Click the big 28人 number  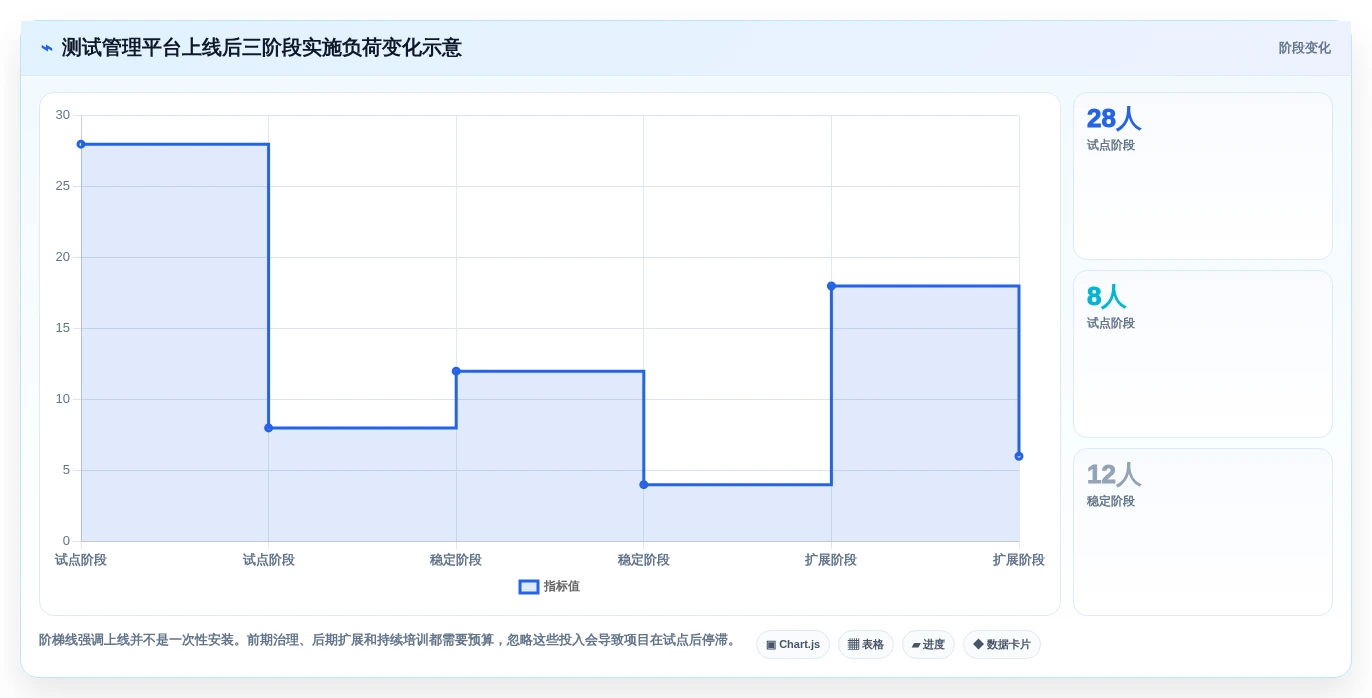[1113, 119]
